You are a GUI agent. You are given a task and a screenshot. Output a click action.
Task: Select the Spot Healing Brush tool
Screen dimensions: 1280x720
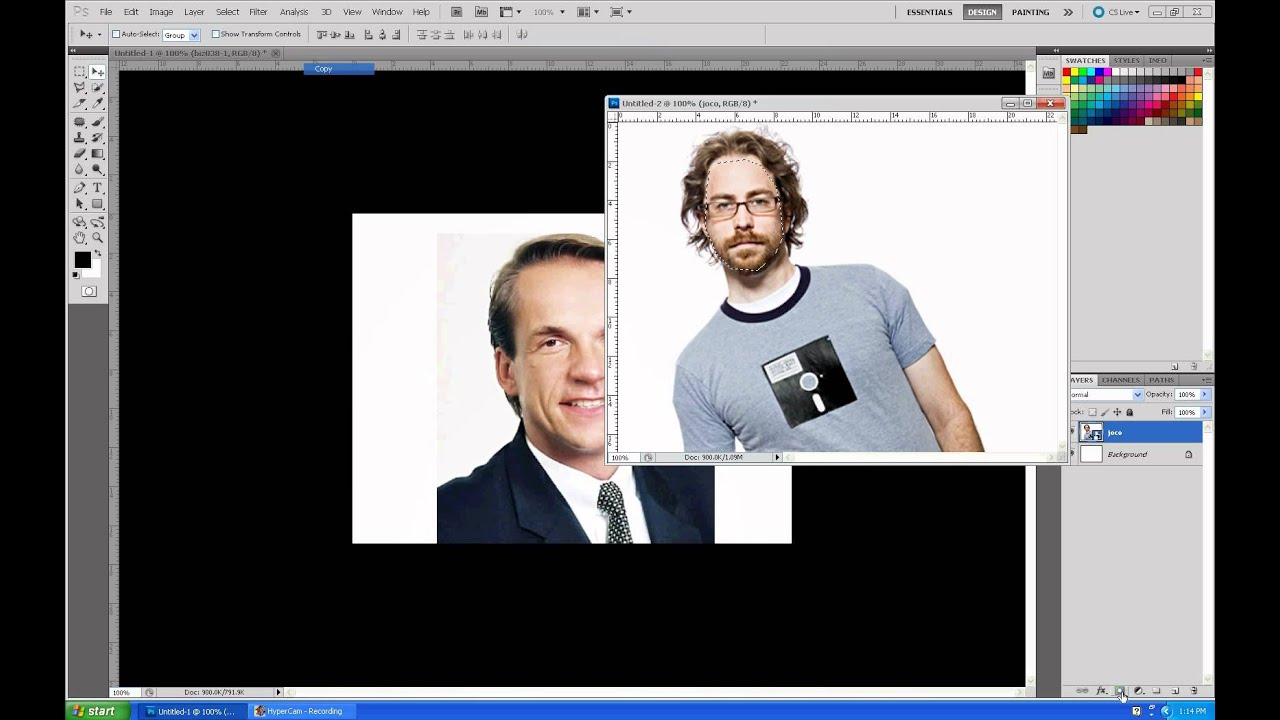(79, 122)
